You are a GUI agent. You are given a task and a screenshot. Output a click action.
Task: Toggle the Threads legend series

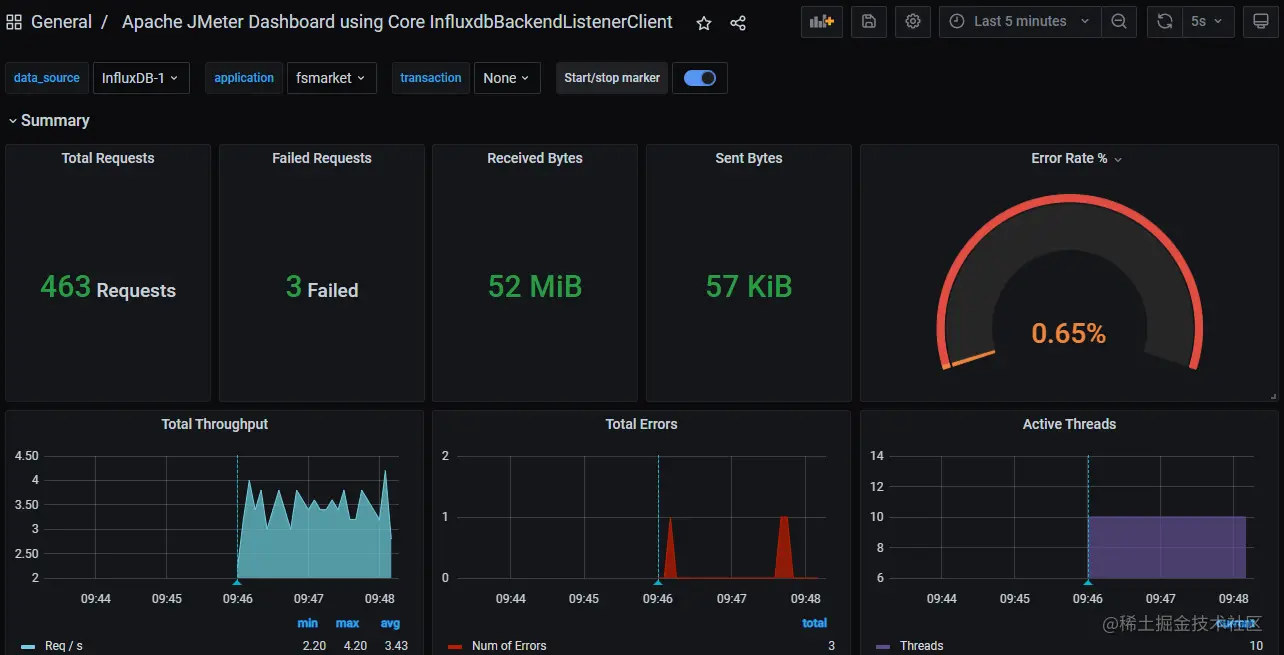[x=921, y=646]
